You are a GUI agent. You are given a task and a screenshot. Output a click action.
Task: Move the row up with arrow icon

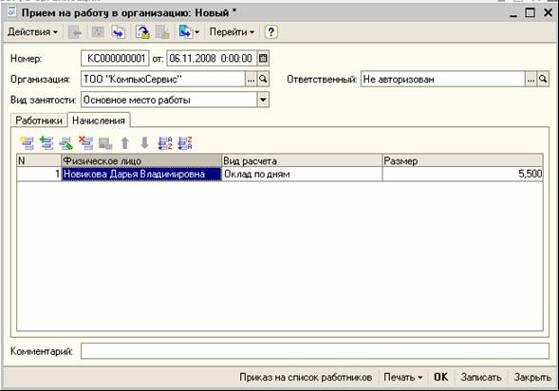pos(125,143)
